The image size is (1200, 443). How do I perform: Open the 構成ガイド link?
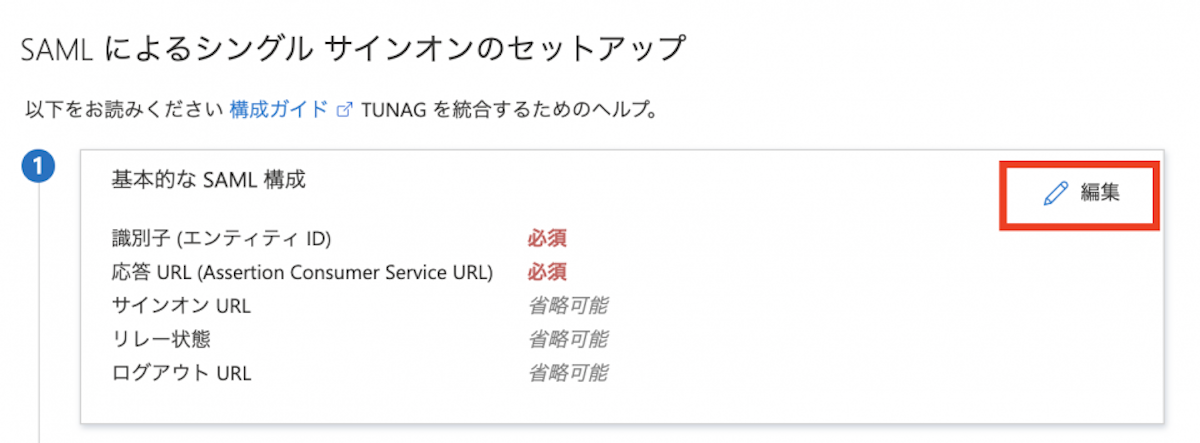tap(278, 109)
